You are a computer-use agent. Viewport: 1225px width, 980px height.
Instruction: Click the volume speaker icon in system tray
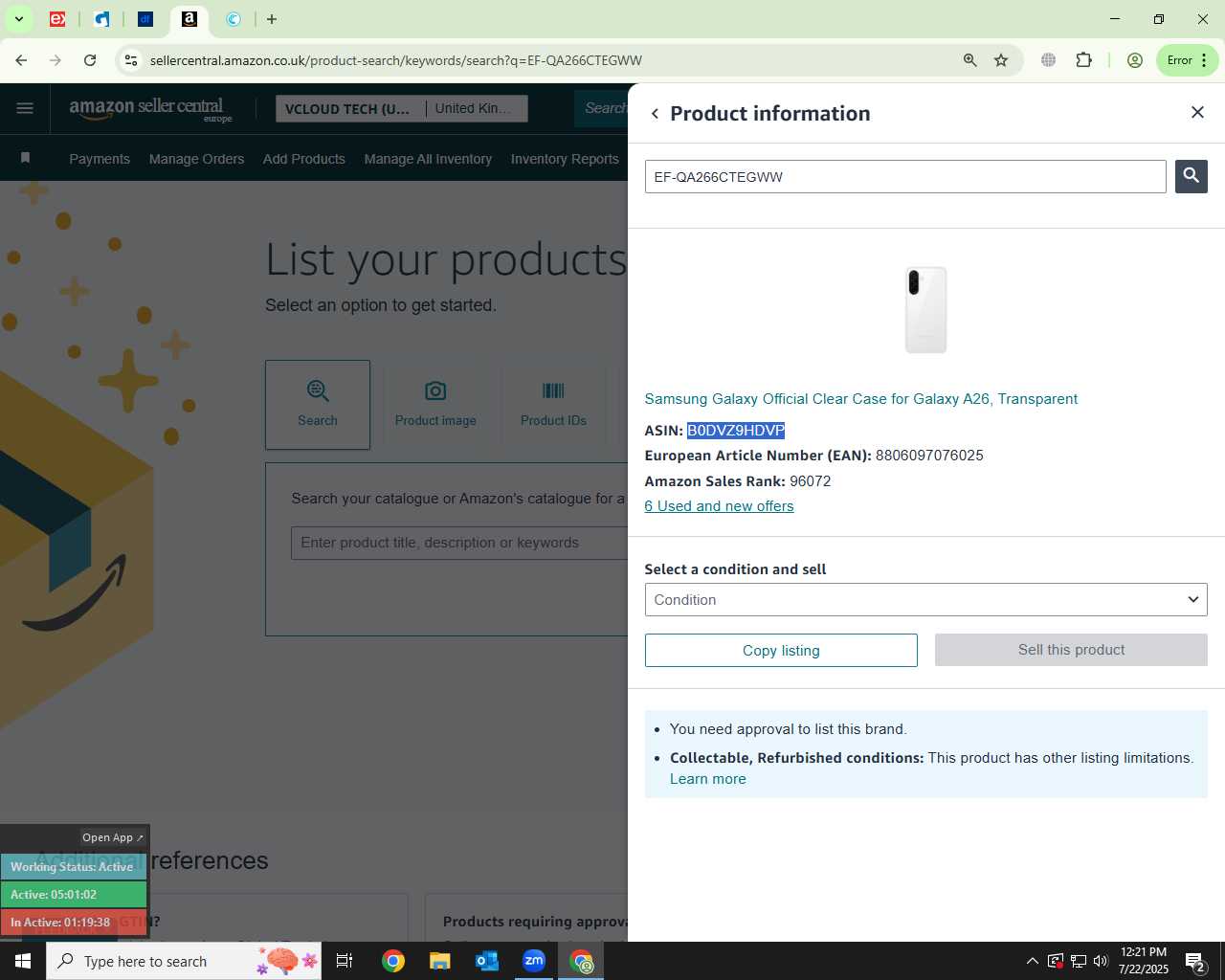coord(1101,961)
